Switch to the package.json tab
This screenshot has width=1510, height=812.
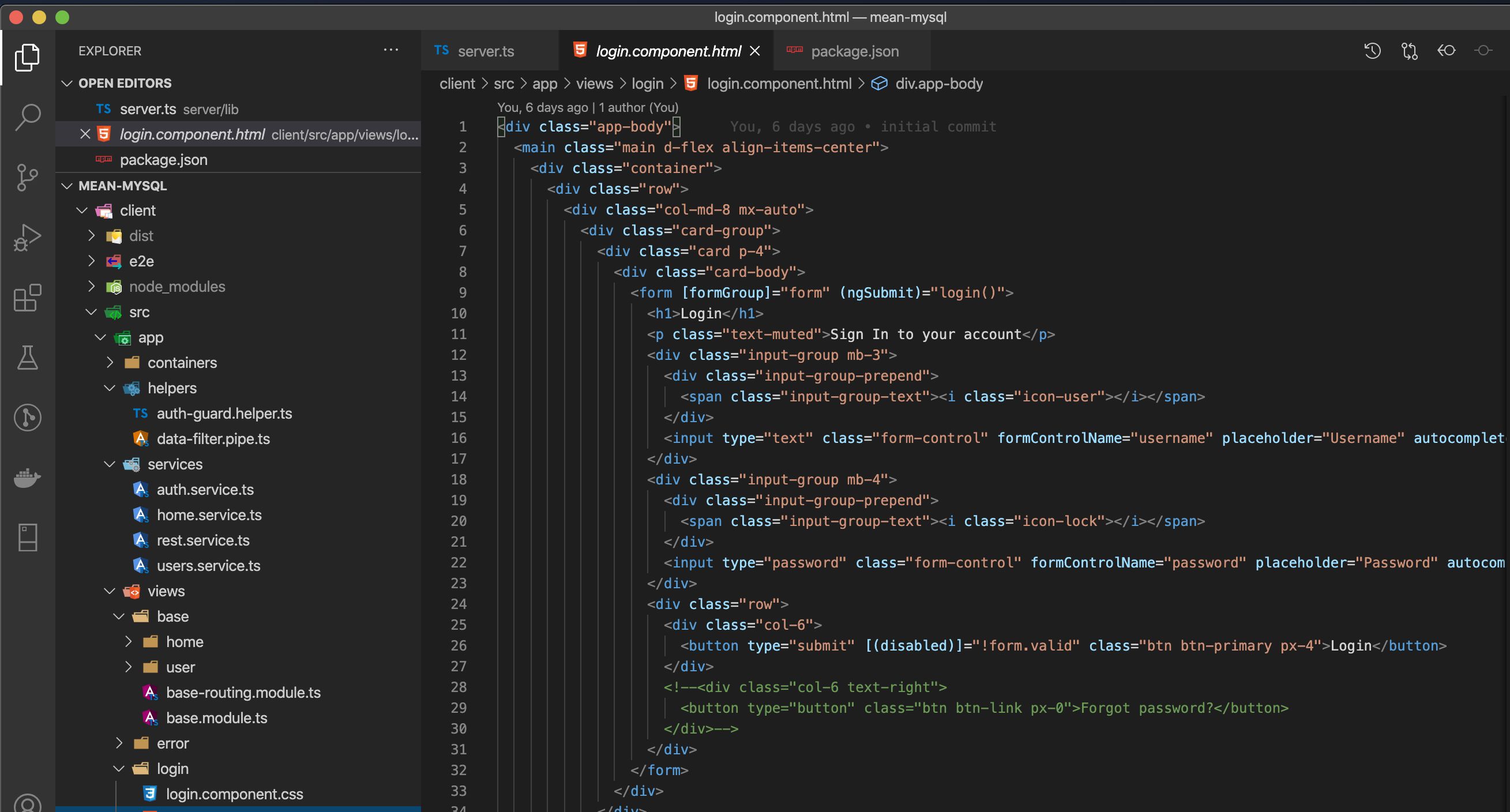[x=854, y=51]
